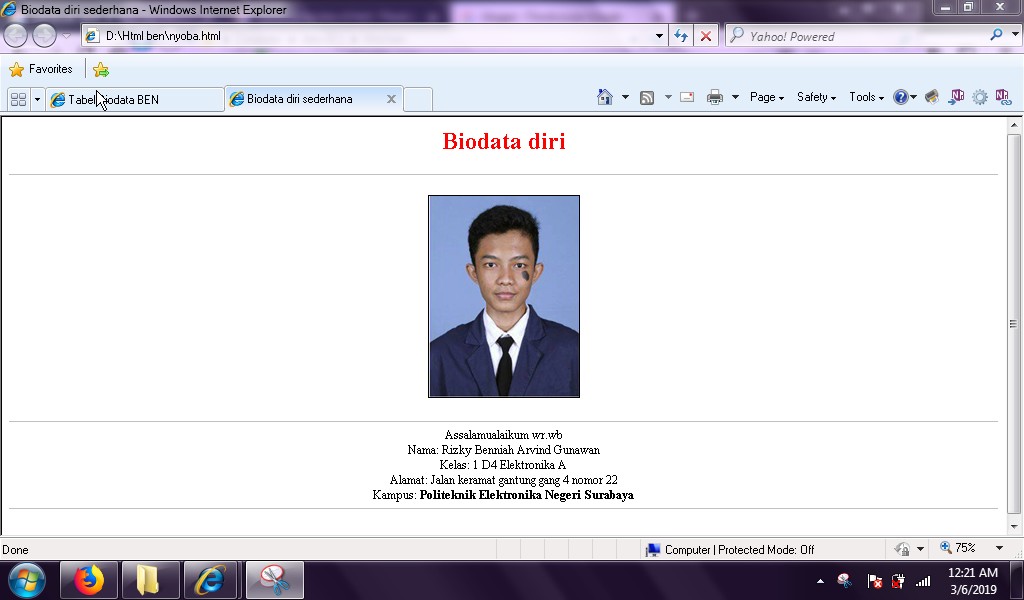Refresh the current page
This screenshot has width=1024, height=600.
click(x=680, y=34)
